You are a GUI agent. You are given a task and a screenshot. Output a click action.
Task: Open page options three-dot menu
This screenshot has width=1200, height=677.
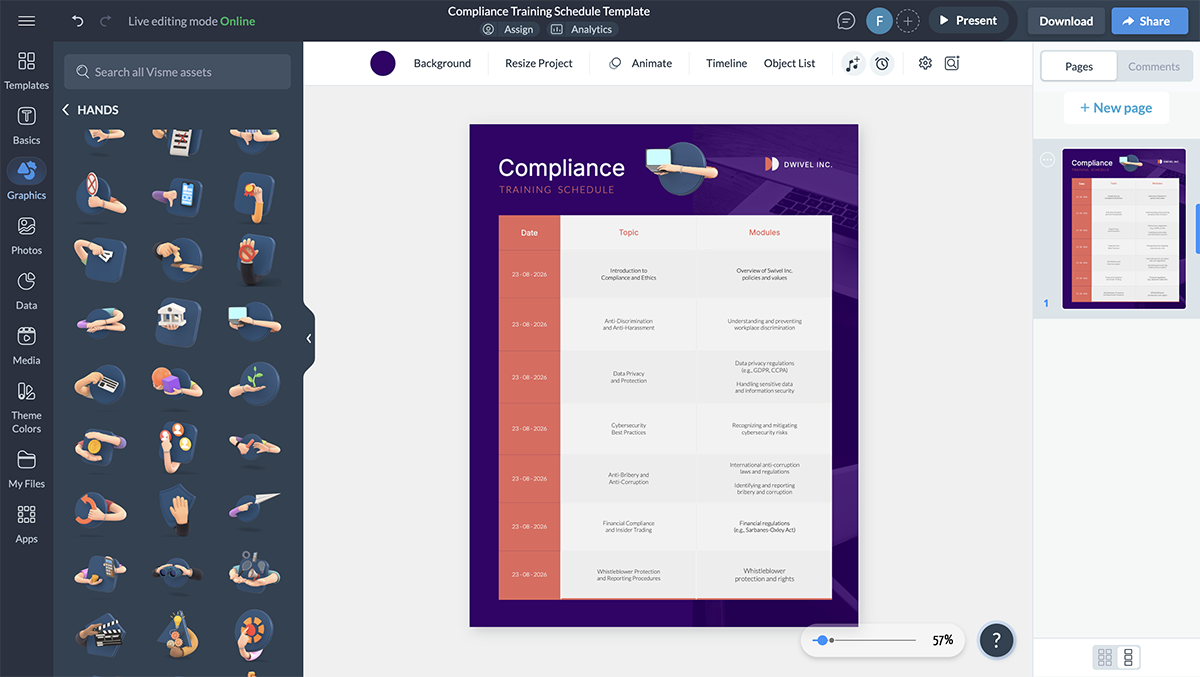point(1047,160)
